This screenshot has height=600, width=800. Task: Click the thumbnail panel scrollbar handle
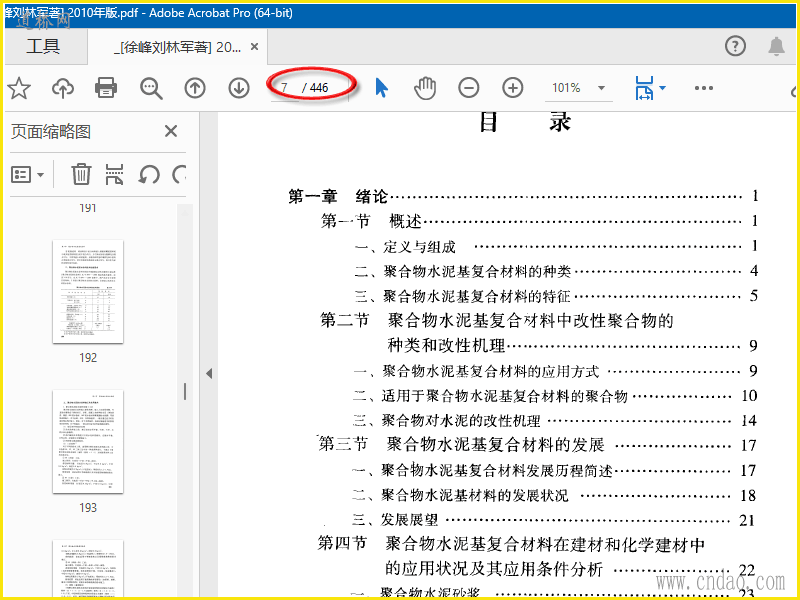coord(185,391)
